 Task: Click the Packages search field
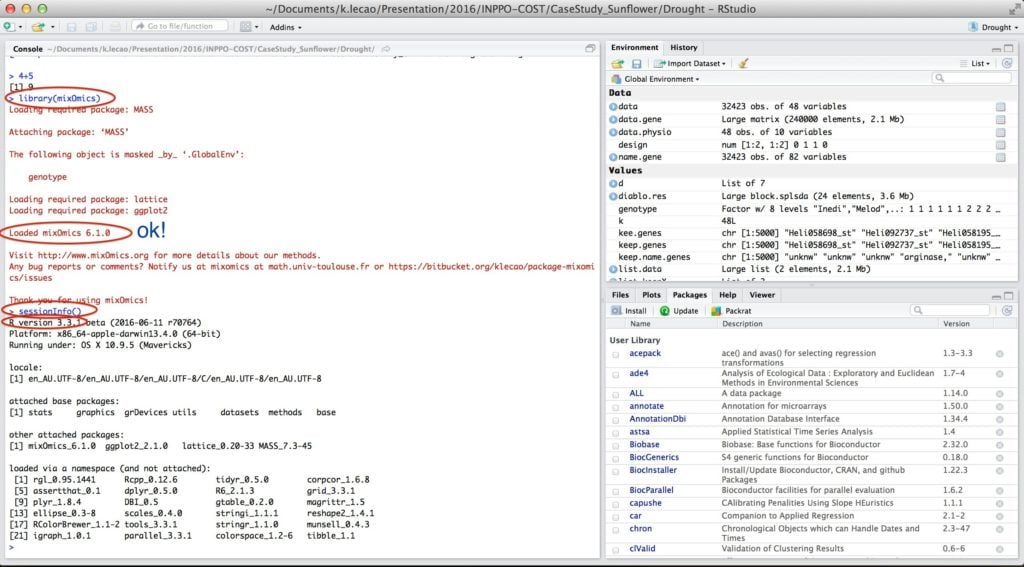(951, 310)
